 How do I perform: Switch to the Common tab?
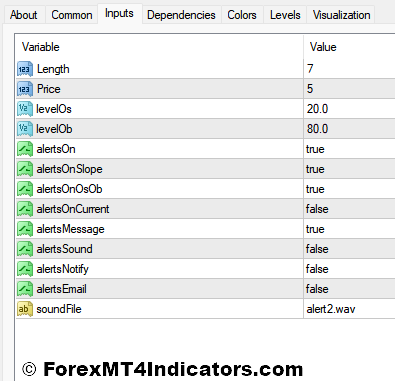72,15
